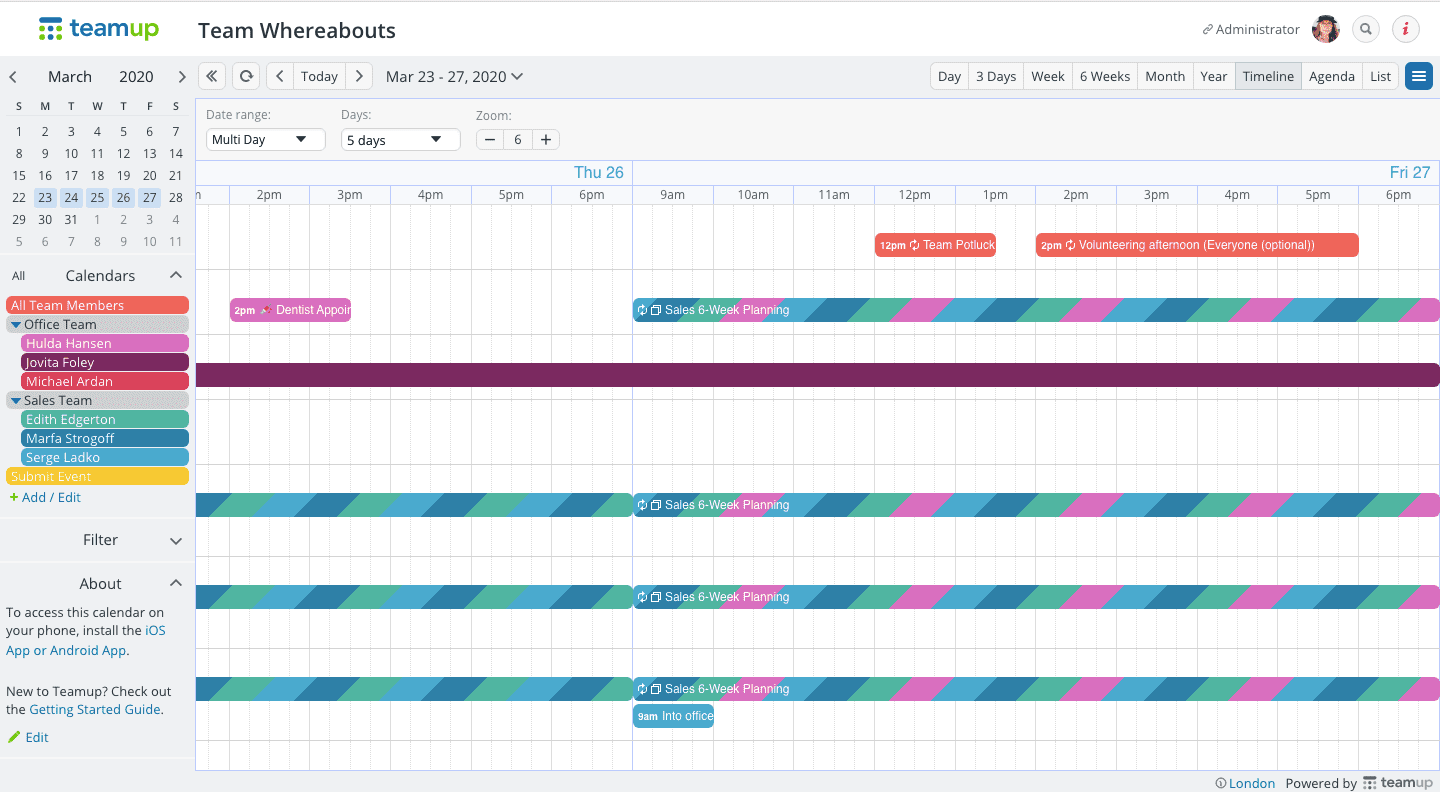The width and height of the screenshot is (1440, 792).
Task: Toggle Hulda Hansen calendar visibility
Action: tap(104, 343)
